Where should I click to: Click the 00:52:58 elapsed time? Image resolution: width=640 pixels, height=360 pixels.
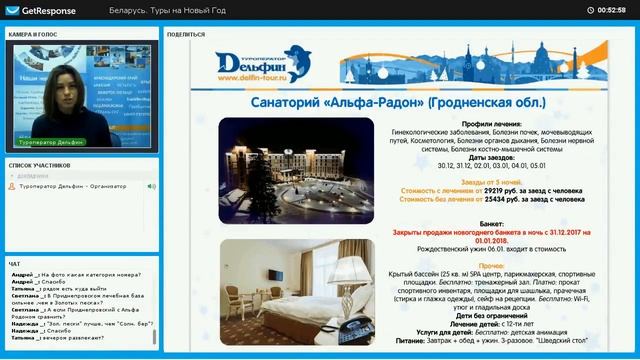click(611, 10)
